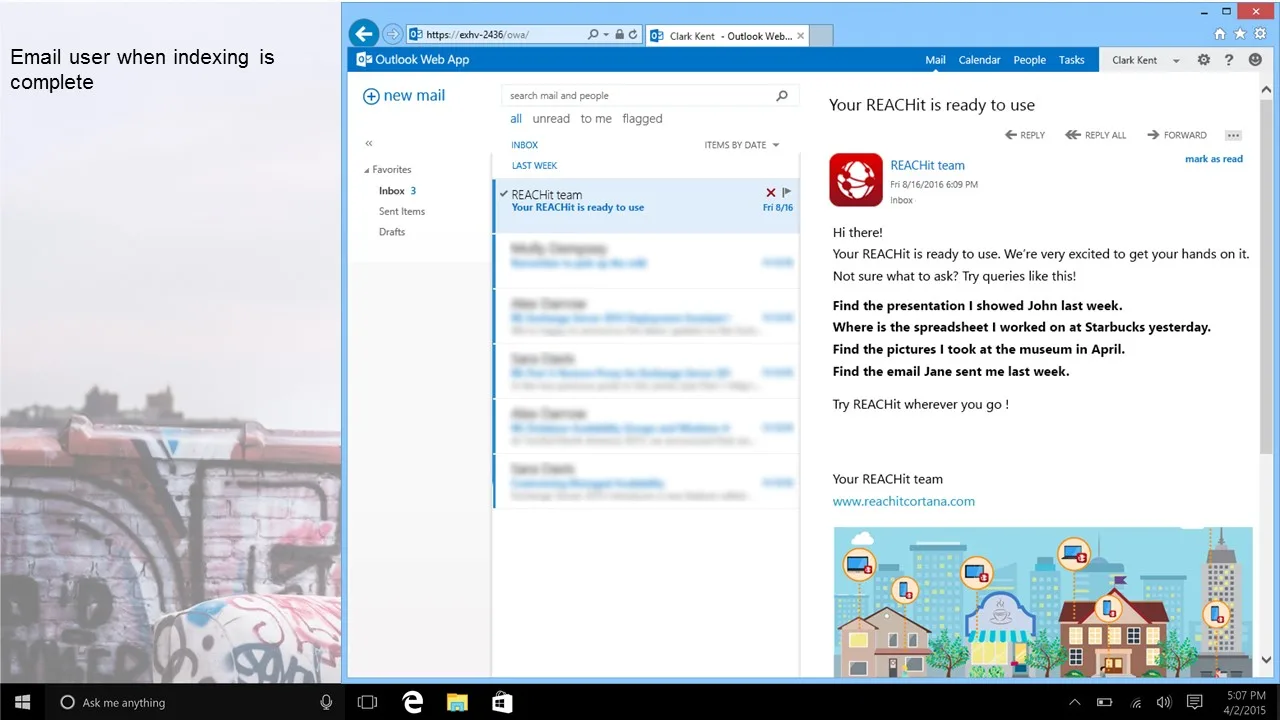
Task: Open the Items by Date sort dropdown
Action: pos(741,145)
